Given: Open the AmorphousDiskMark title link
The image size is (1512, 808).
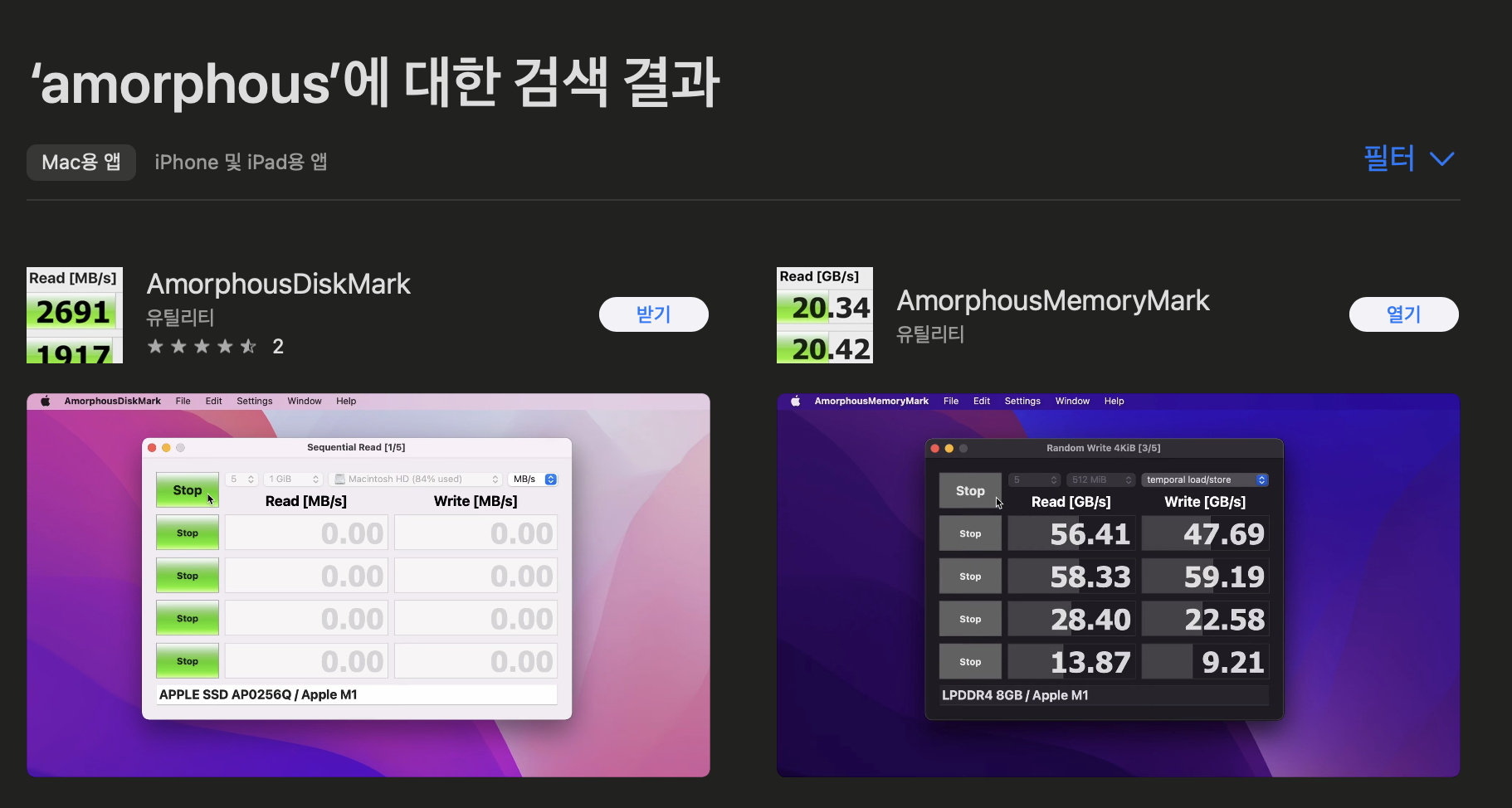Looking at the screenshot, I should [279, 285].
